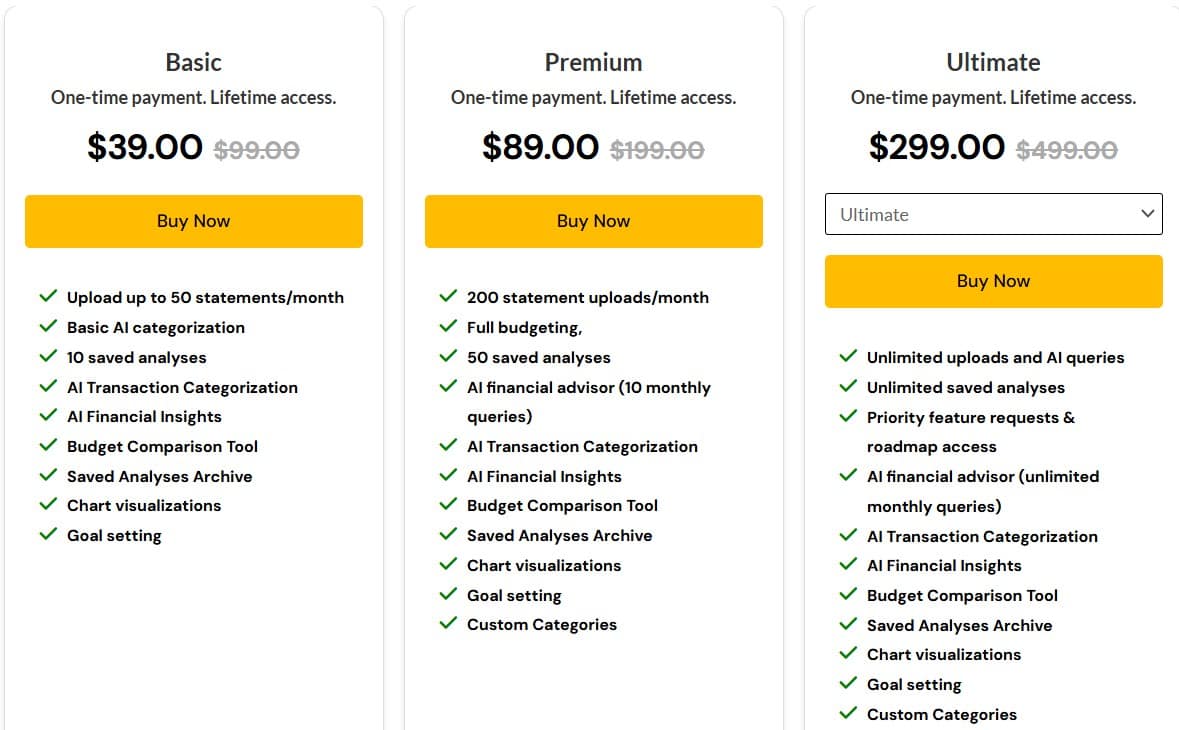Image resolution: width=1179 pixels, height=730 pixels.
Task: Click checkmark beside Upload up to 50 statements/month
Action: (x=48, y=297)
